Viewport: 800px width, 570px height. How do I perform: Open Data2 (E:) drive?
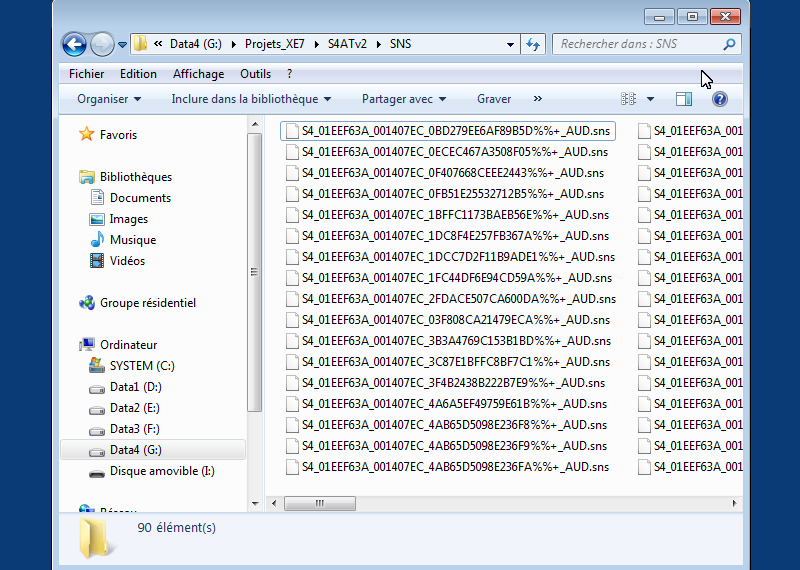point(135,408)
